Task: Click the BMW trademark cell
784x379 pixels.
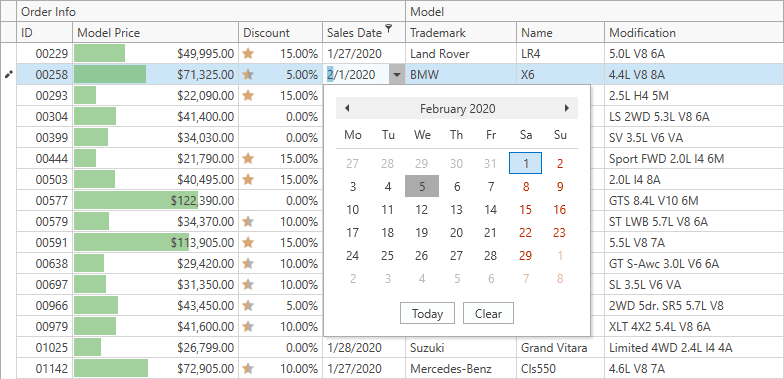Action: click(461, 74)
